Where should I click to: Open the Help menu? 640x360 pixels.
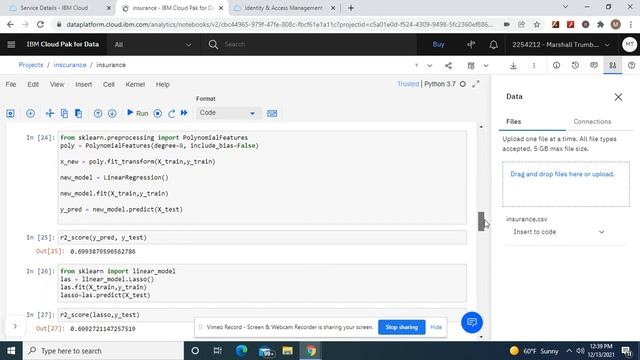162,84
